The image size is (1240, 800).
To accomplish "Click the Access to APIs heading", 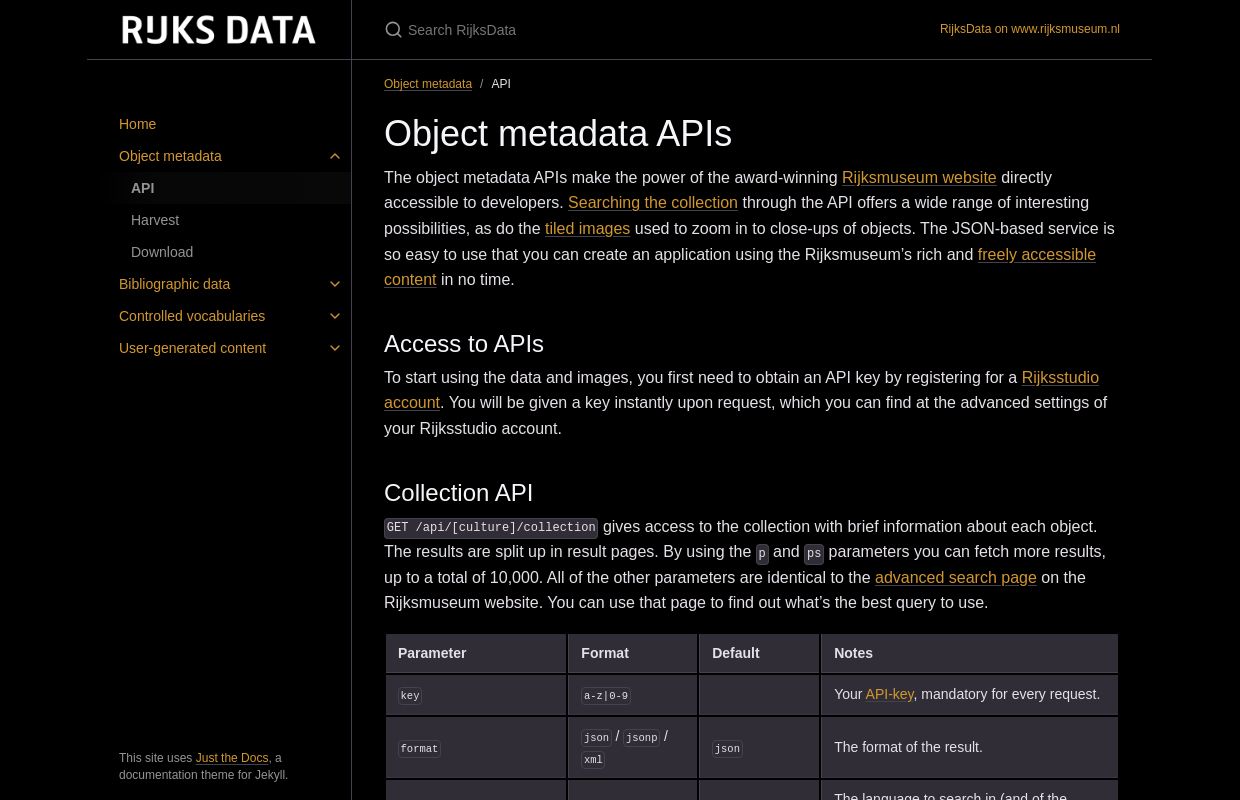I will [464, 344].
